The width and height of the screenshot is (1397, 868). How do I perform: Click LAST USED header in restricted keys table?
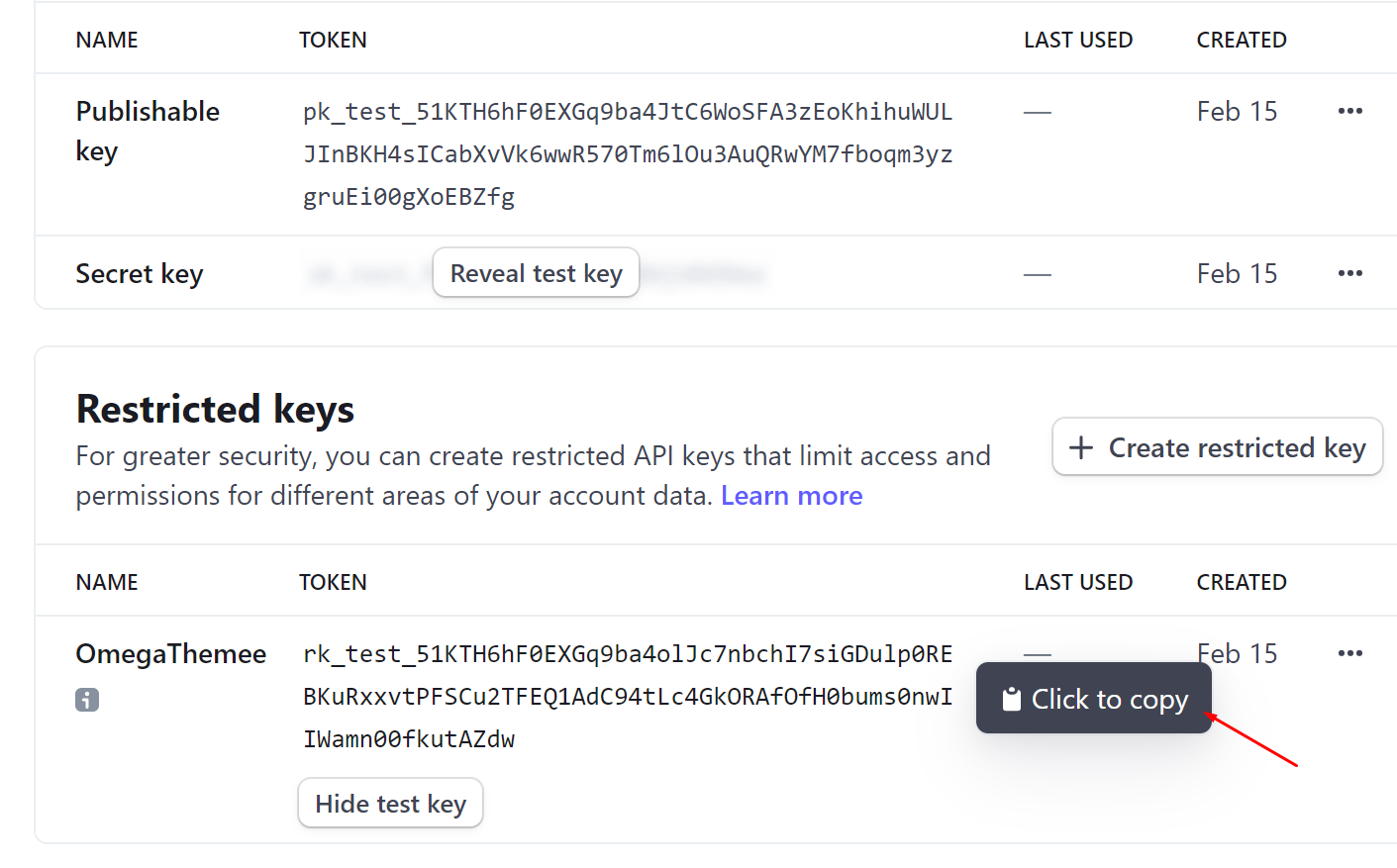[x=1078, y=583]
